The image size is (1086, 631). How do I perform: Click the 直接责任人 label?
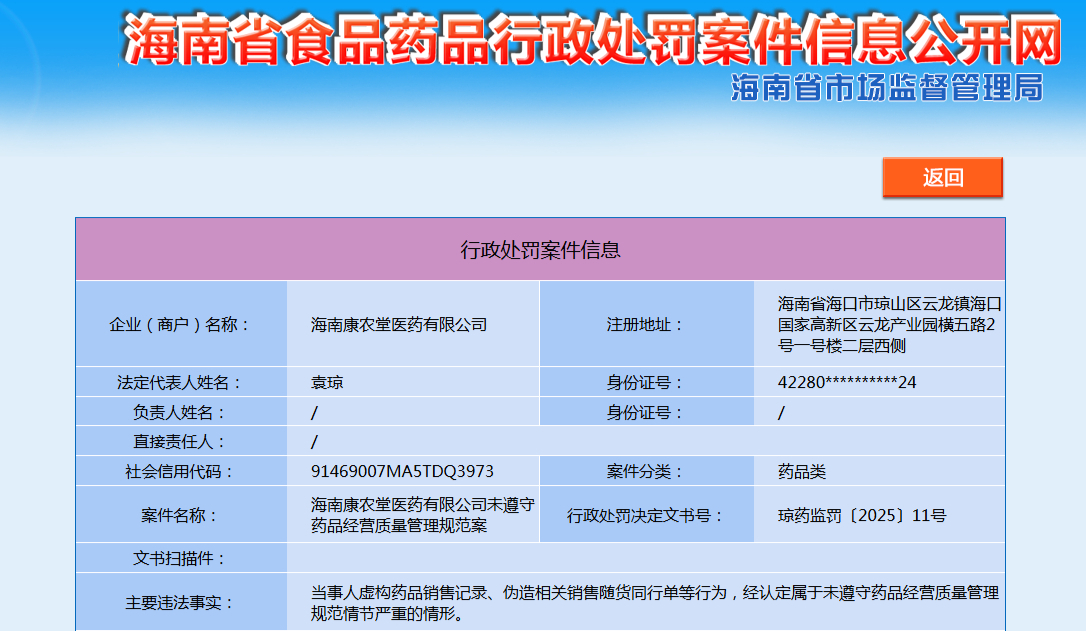tap(181, 442)
